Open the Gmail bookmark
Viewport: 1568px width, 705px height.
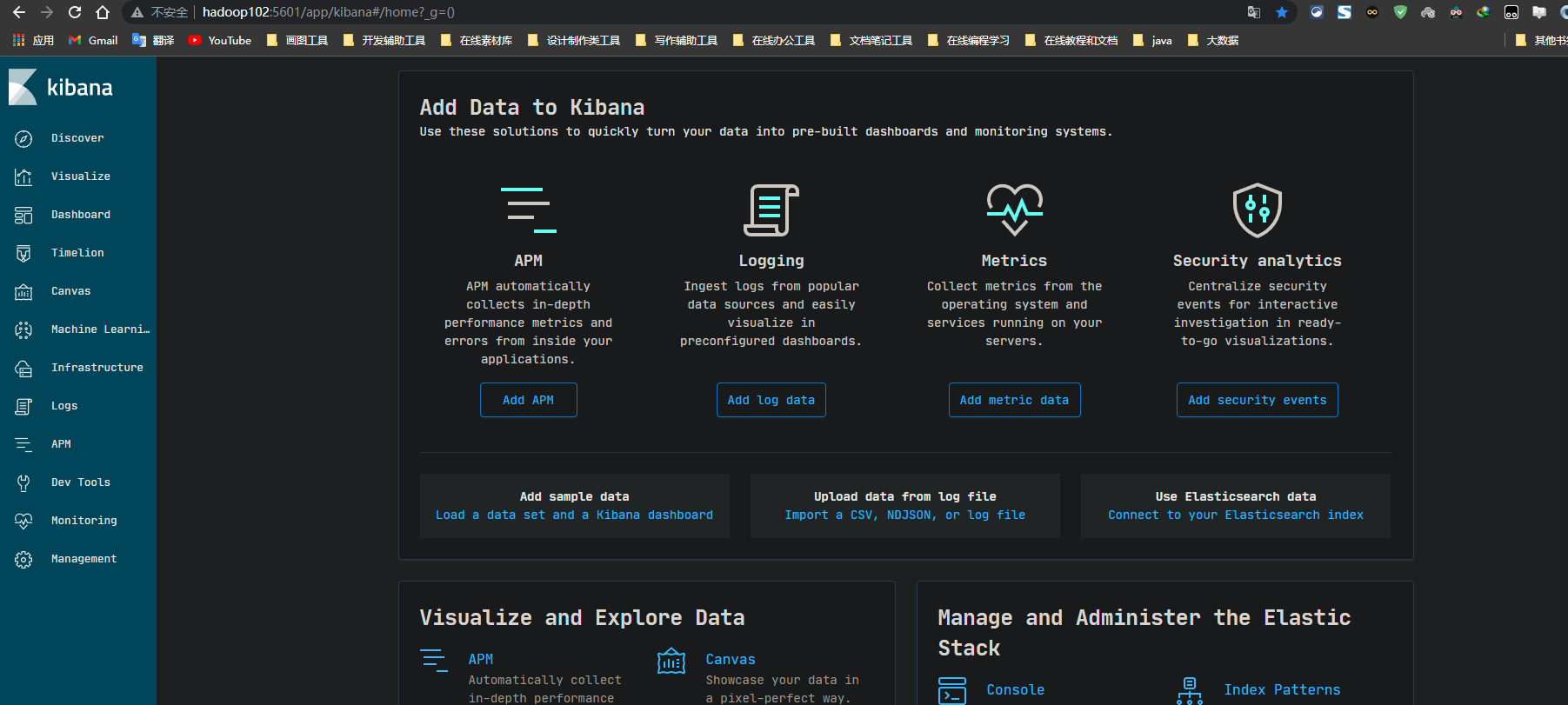(x=93, y=40)
